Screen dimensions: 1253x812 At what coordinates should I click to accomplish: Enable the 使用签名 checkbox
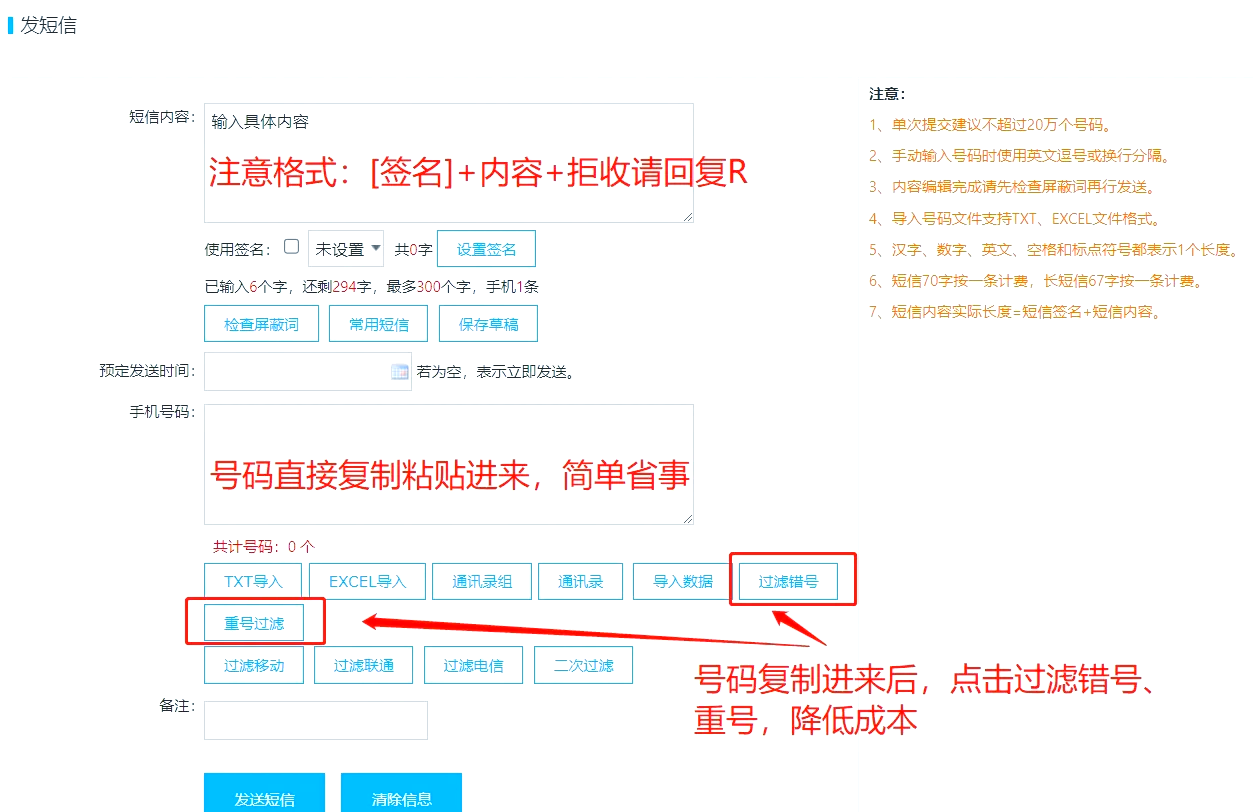[x=292, y=246]
